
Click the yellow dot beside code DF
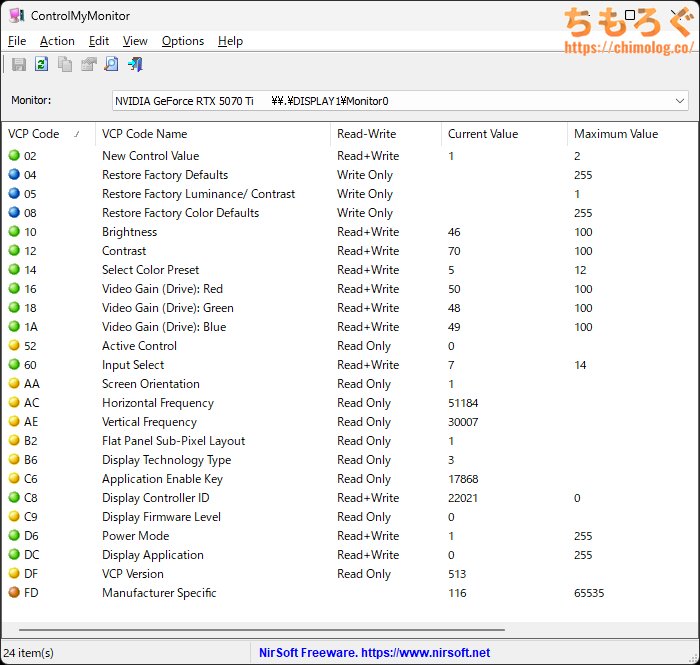coord(14,573)
